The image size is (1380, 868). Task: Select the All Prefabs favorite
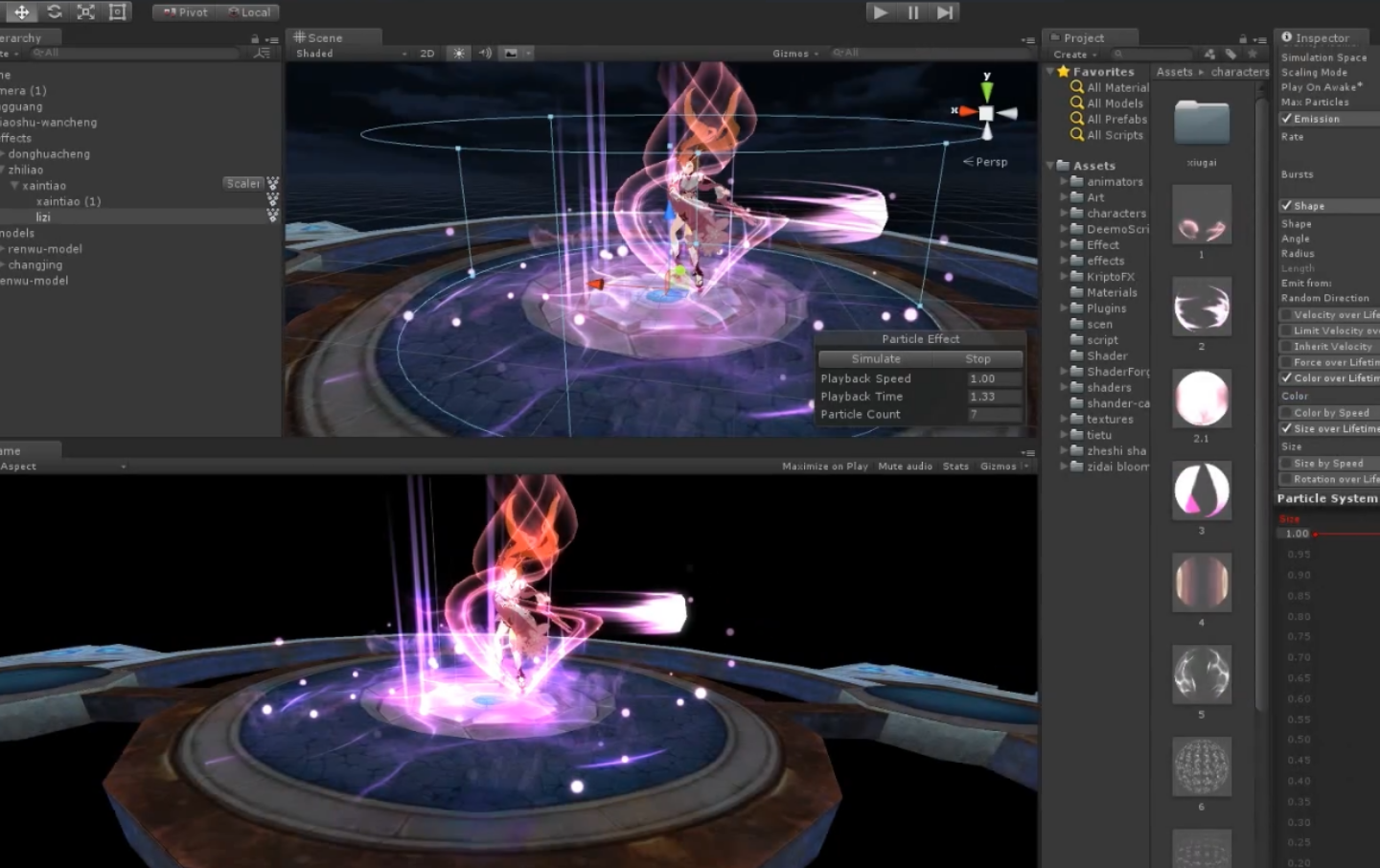click(1116, 120)
